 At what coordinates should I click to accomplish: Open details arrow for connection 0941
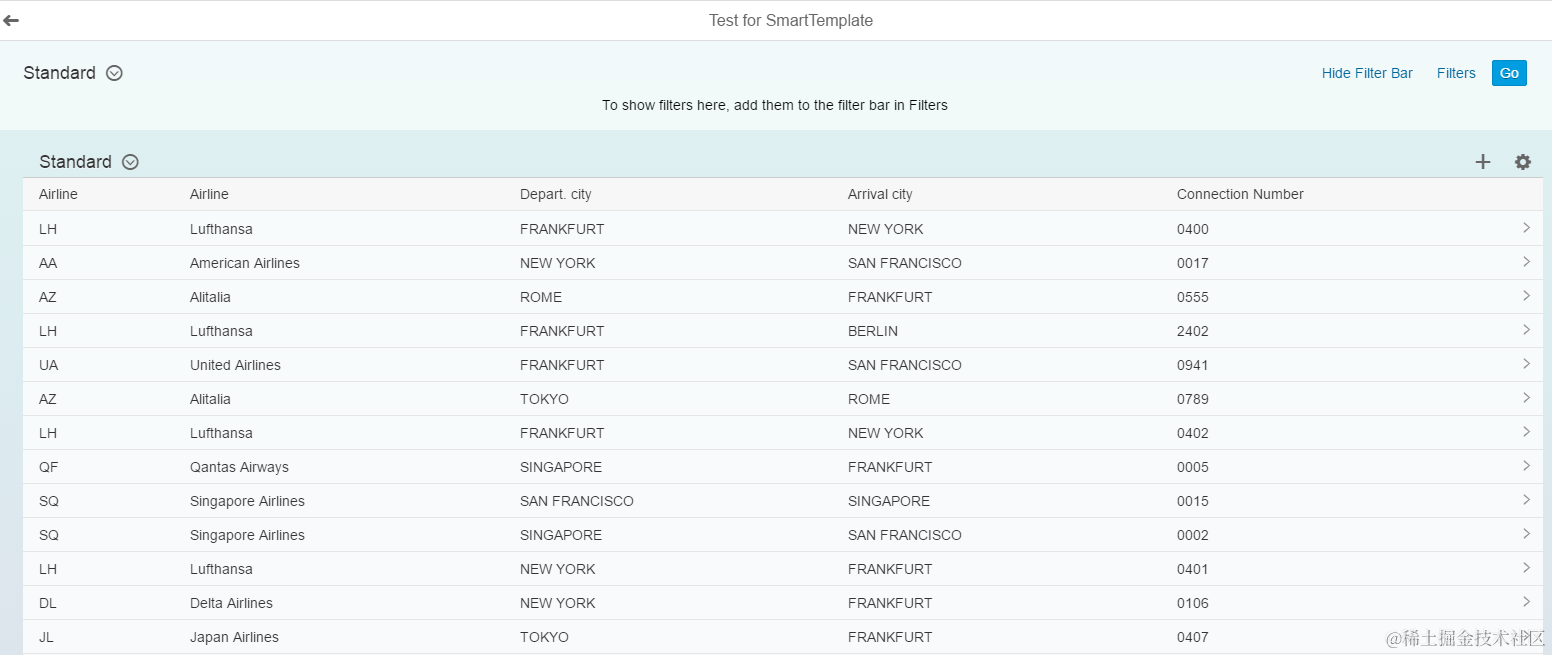(1526, 364)
